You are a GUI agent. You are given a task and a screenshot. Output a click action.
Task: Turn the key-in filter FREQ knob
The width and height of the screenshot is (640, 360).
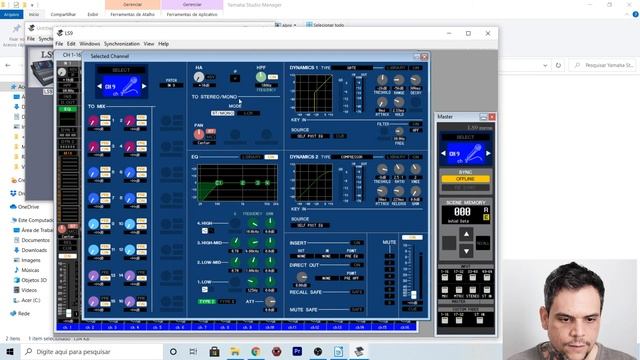tap(399, 131)
